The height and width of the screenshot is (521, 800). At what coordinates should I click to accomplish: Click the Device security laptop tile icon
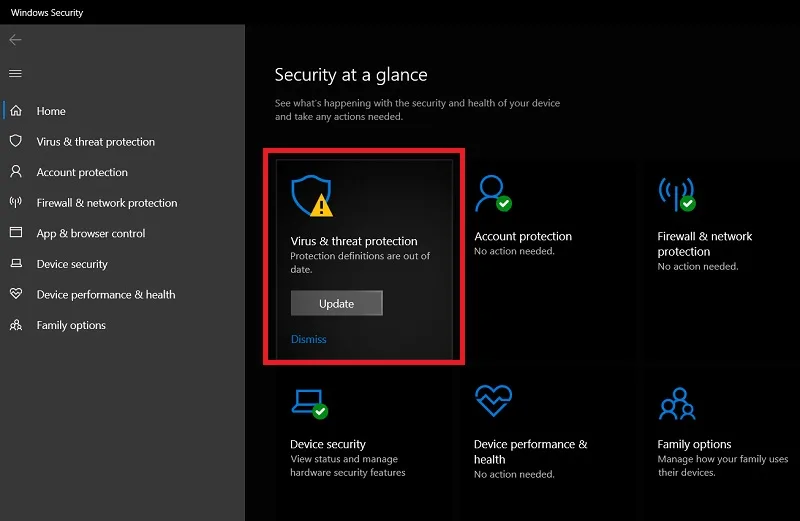click(310, 404)
